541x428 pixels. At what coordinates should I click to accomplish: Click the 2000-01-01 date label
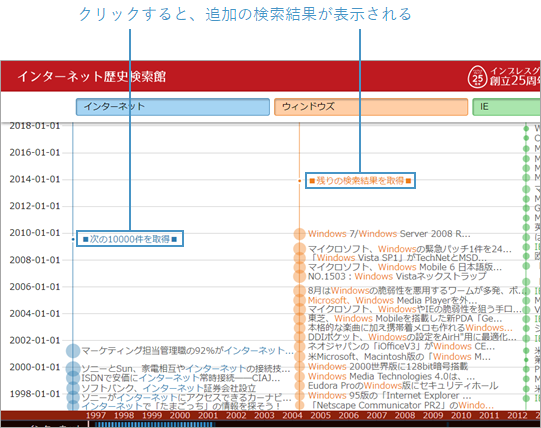(x=35, y=367)
